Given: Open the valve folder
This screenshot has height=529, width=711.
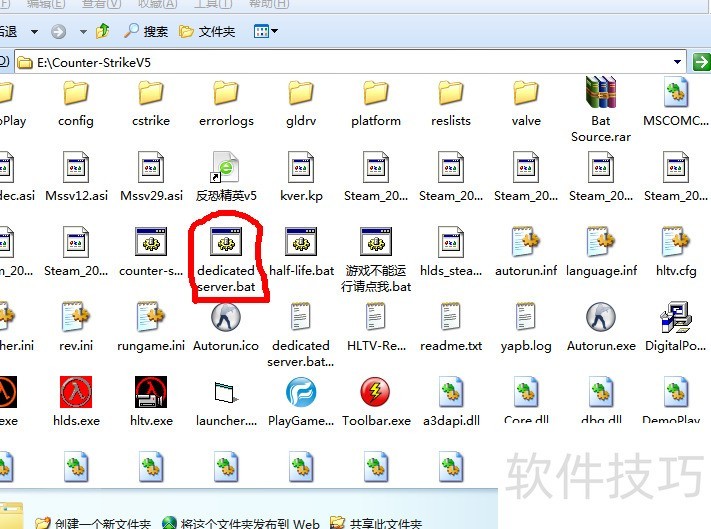Looking at the screenshot, I should point(526,104).
